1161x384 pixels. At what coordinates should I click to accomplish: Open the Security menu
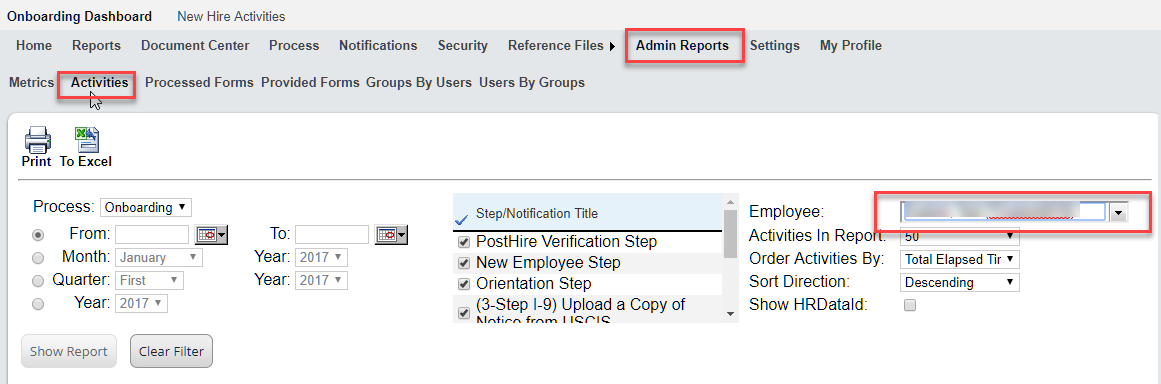[x=463, y=46]
